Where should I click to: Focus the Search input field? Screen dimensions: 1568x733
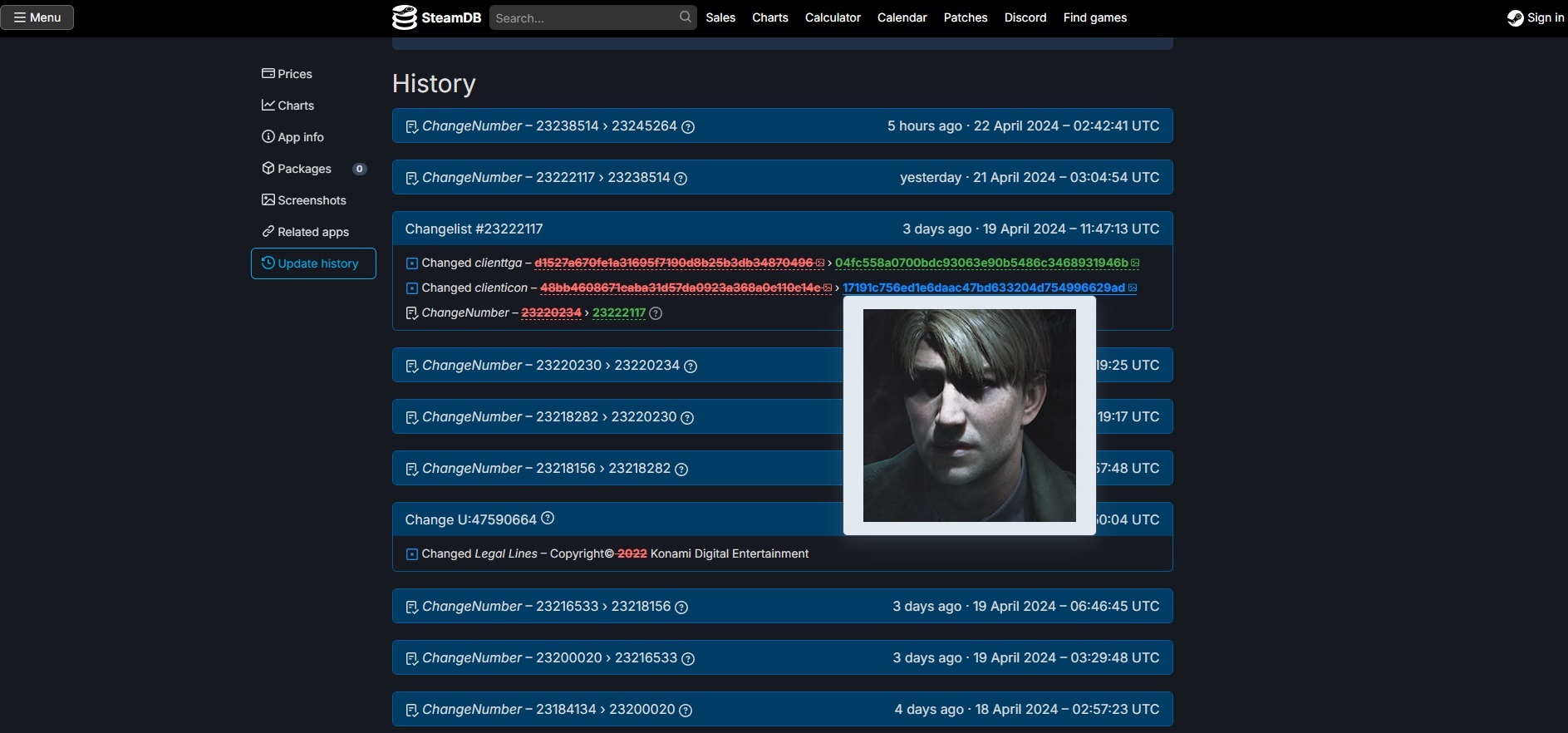(x=592, y=17)
